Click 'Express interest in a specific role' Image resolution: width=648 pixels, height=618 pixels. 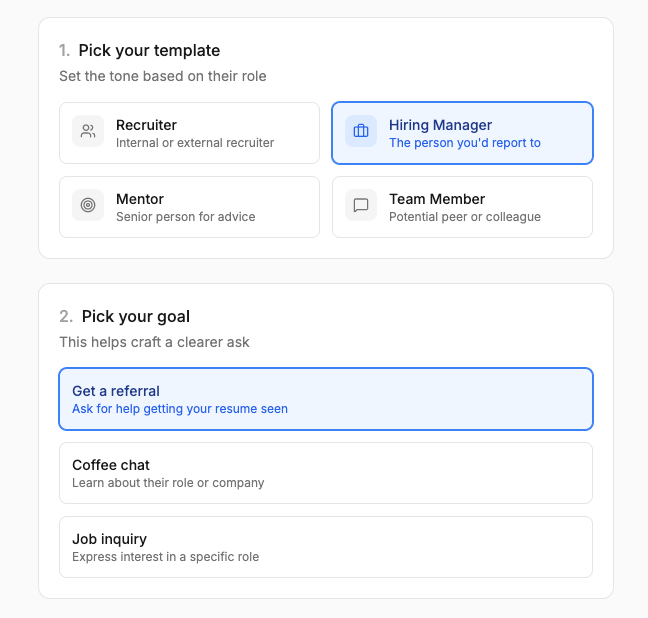click(165, 557)
